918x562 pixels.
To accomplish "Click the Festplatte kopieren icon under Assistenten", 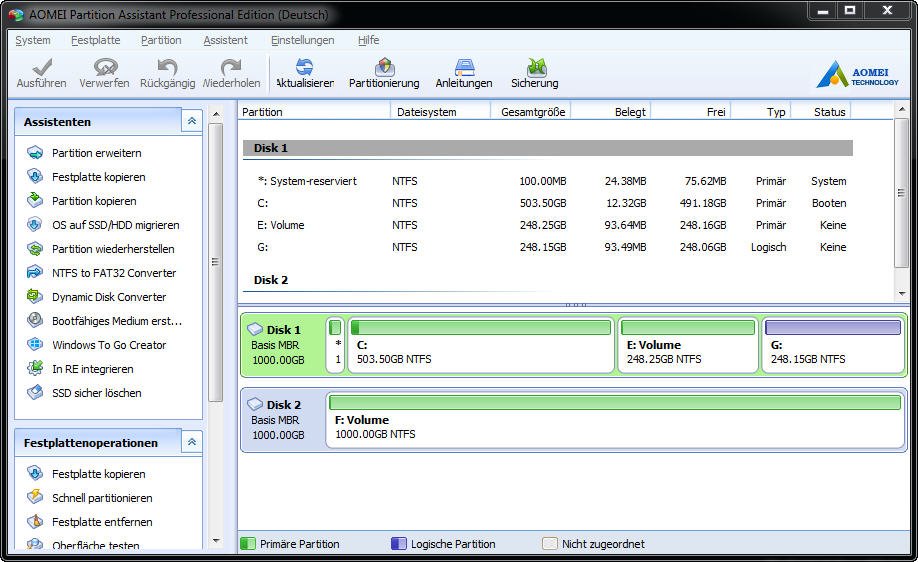I will coord(35,177).
